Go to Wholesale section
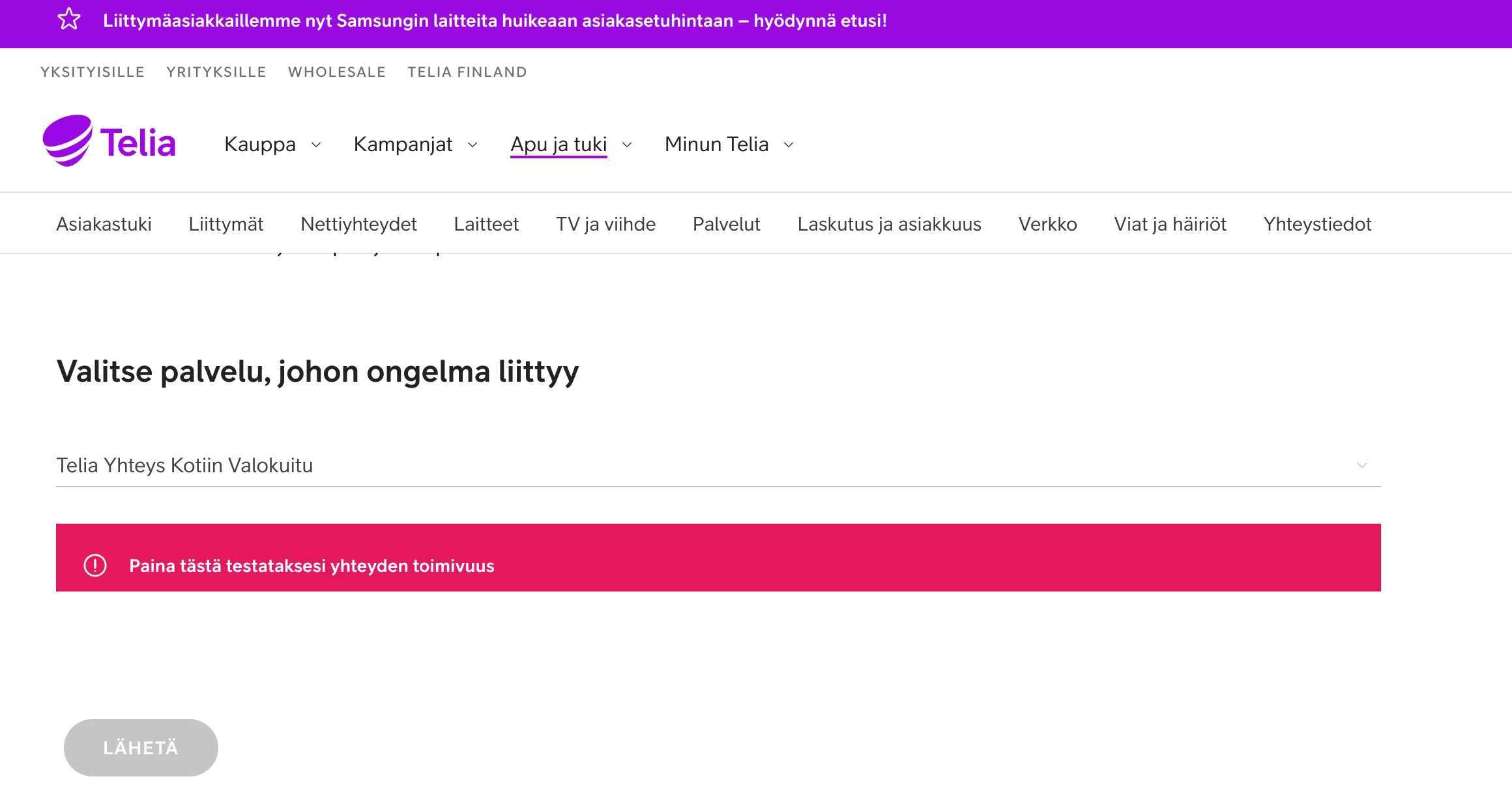 [337, 72]
